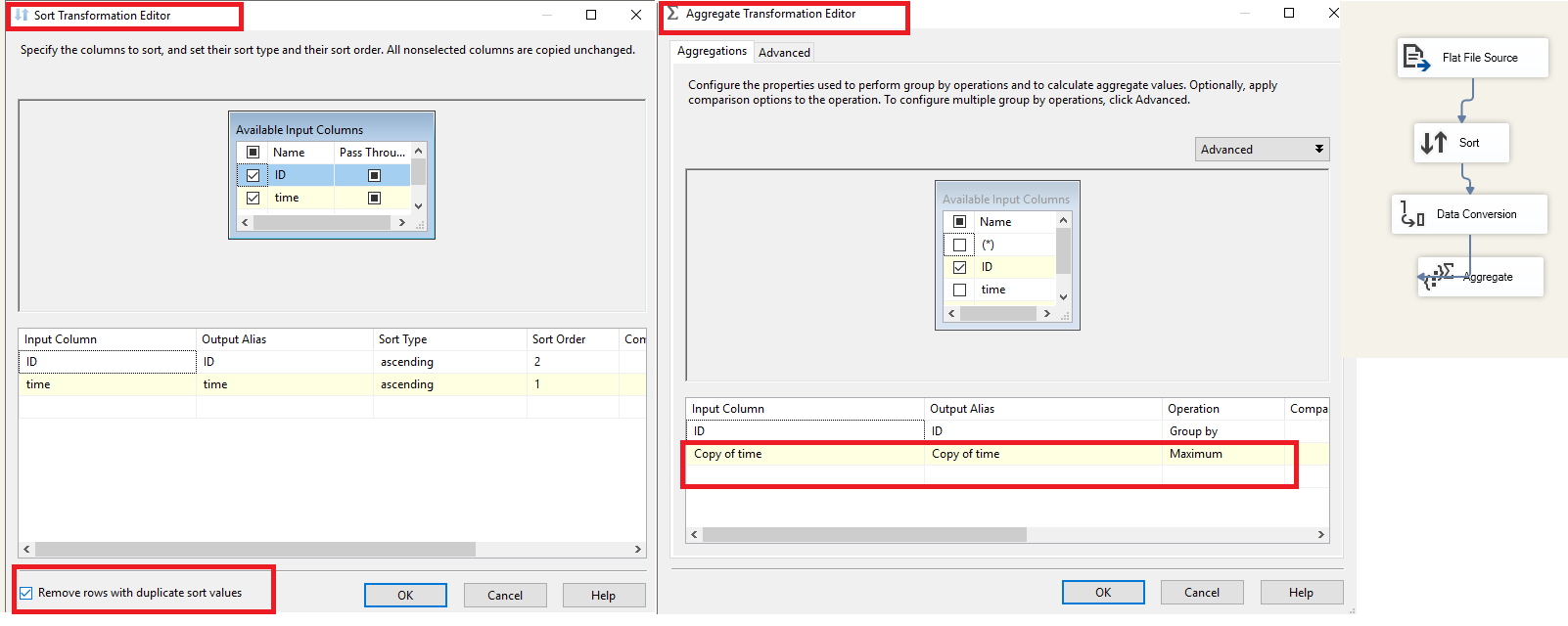Click the ID output alias in the Sort grid
The image size is (1568, 626).
(x=285, y=362)
